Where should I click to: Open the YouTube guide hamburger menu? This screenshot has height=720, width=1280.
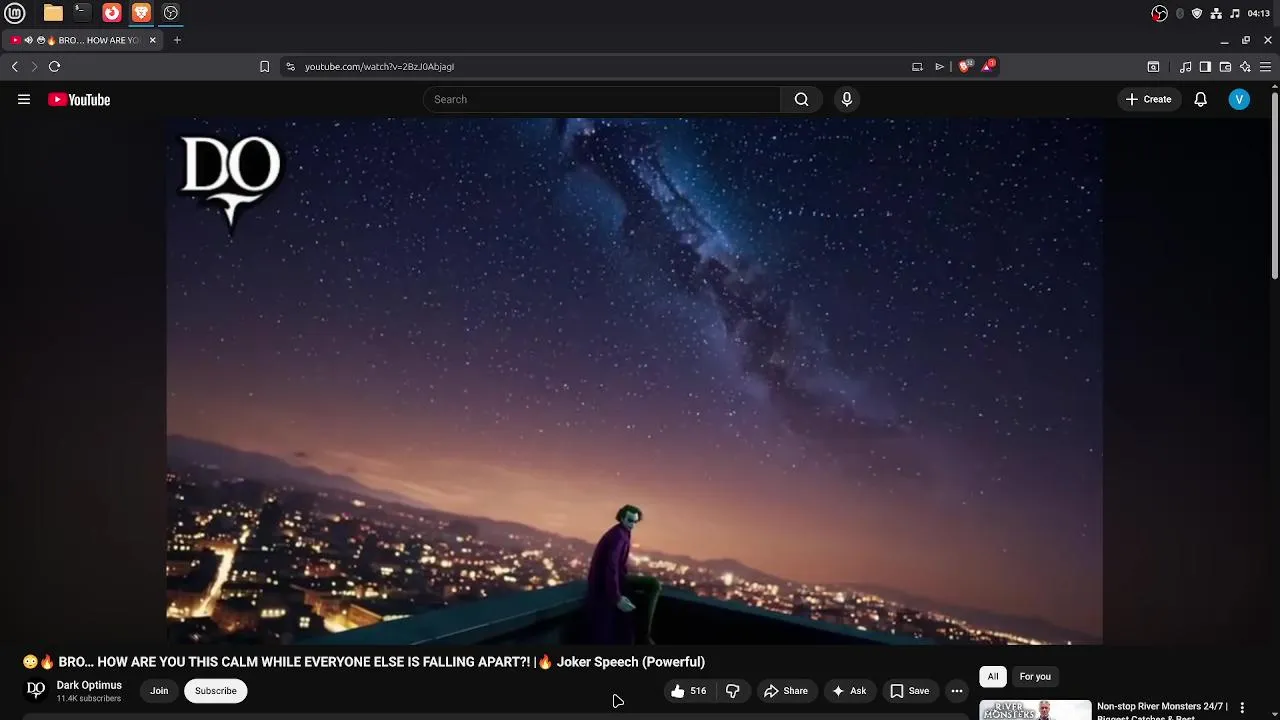(24, 99)
